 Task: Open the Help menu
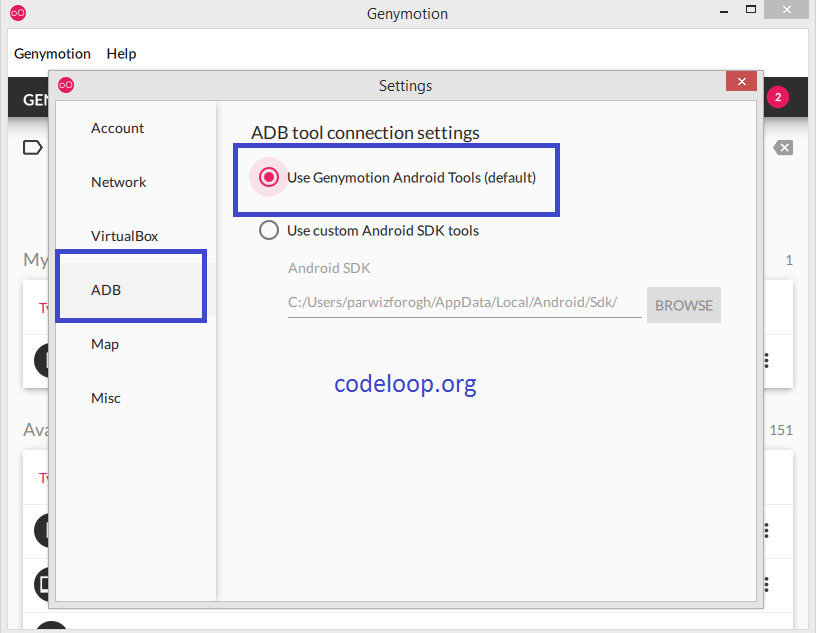(121, 54)
